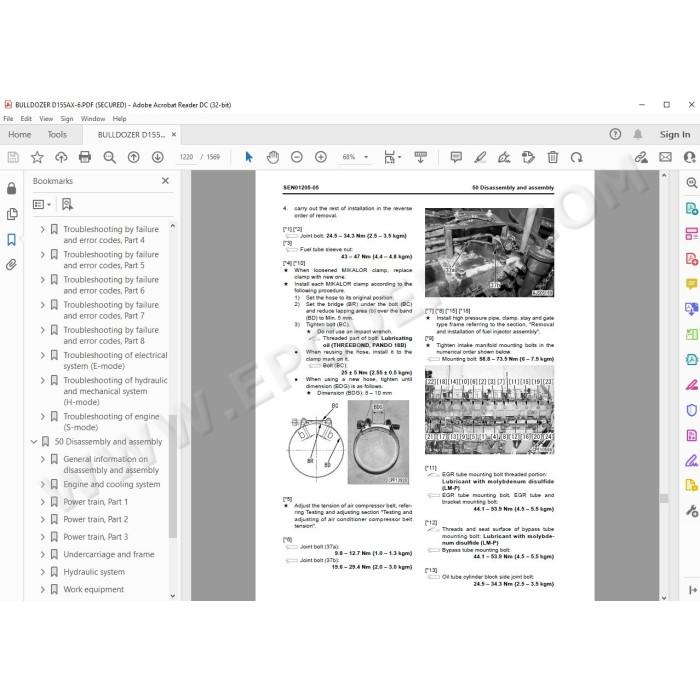Open the sign document pen tool
This screenshot has height=700, width=700.
tap(504, 157)
